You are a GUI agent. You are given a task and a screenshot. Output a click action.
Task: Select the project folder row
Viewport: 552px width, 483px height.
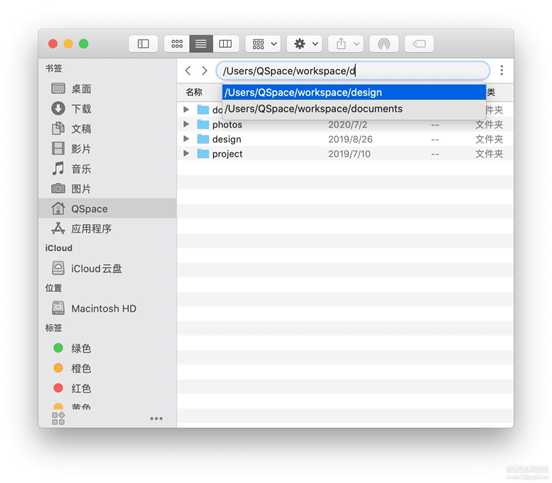click(345, 154)
